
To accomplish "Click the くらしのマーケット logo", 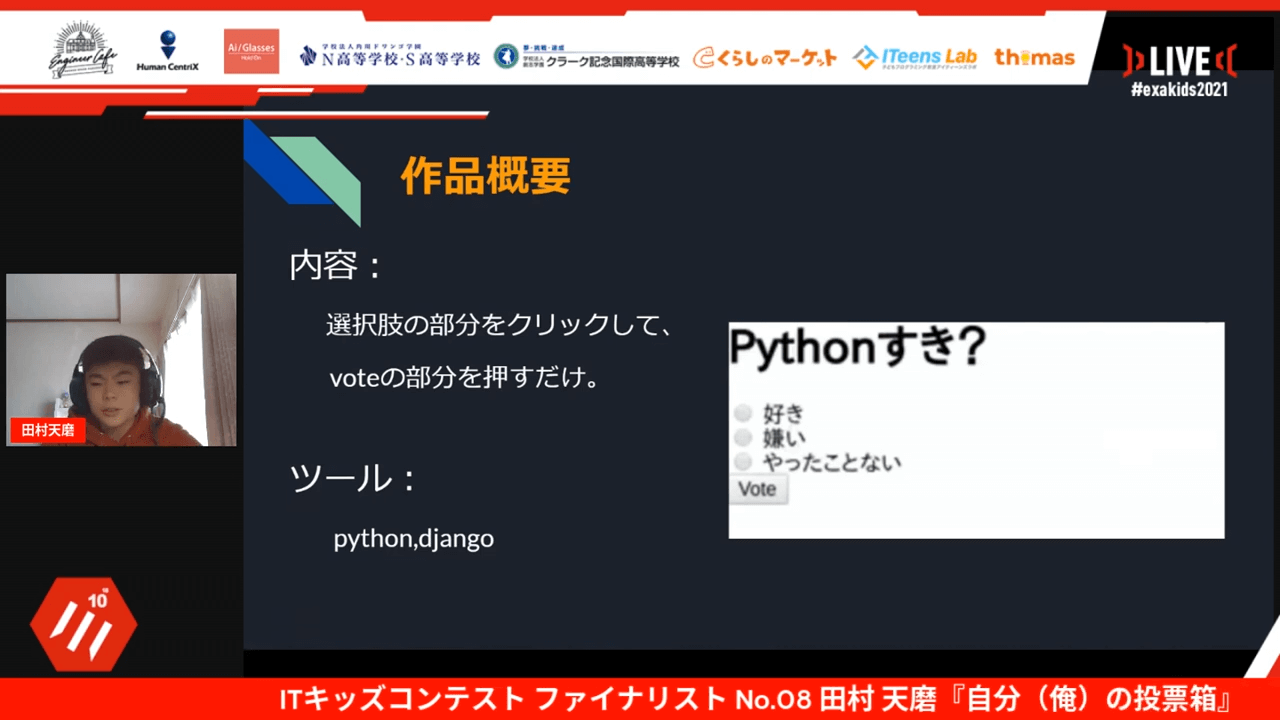I will pos(765,57).
